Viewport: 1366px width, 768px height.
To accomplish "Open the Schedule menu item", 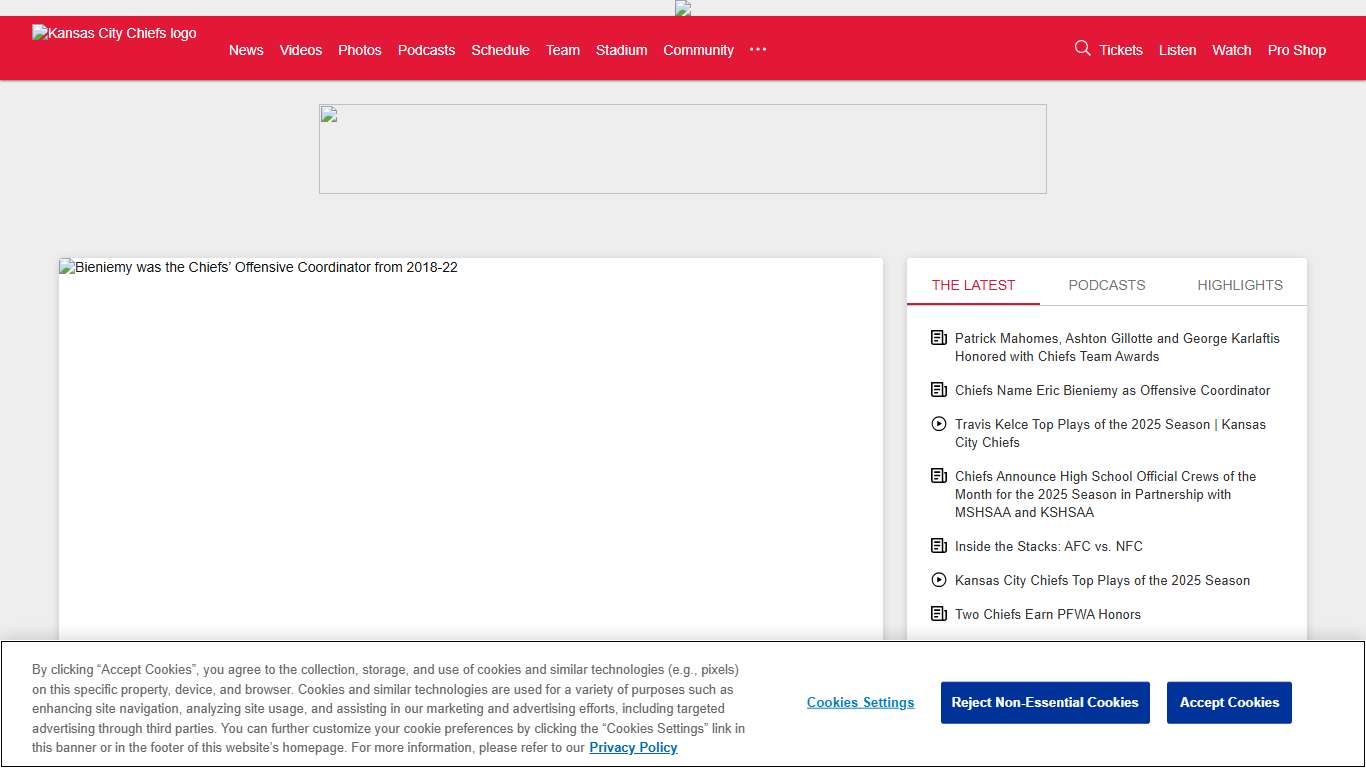I will [500, 50].
